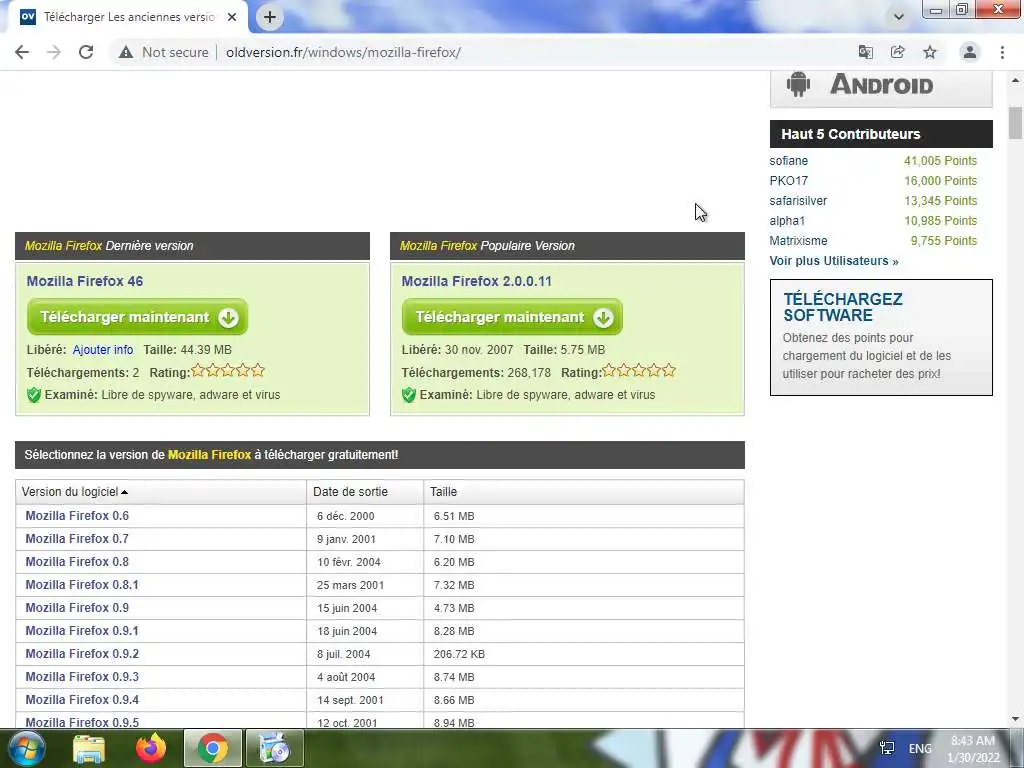The image size is (1024, 768).
Task: Select the Télécharger Les anciennes versions tab
Action: (127, 18)
